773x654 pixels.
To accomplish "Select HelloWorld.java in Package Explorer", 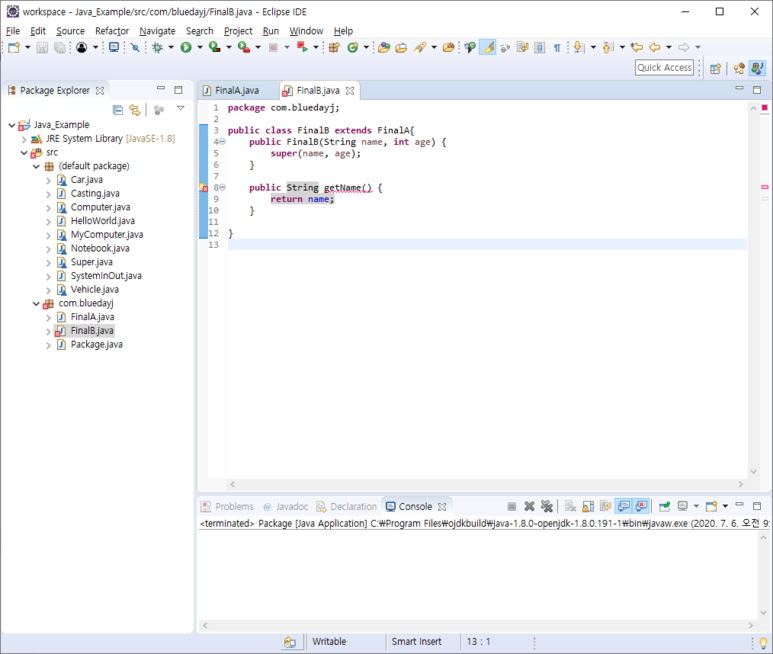I will (103, 221).
